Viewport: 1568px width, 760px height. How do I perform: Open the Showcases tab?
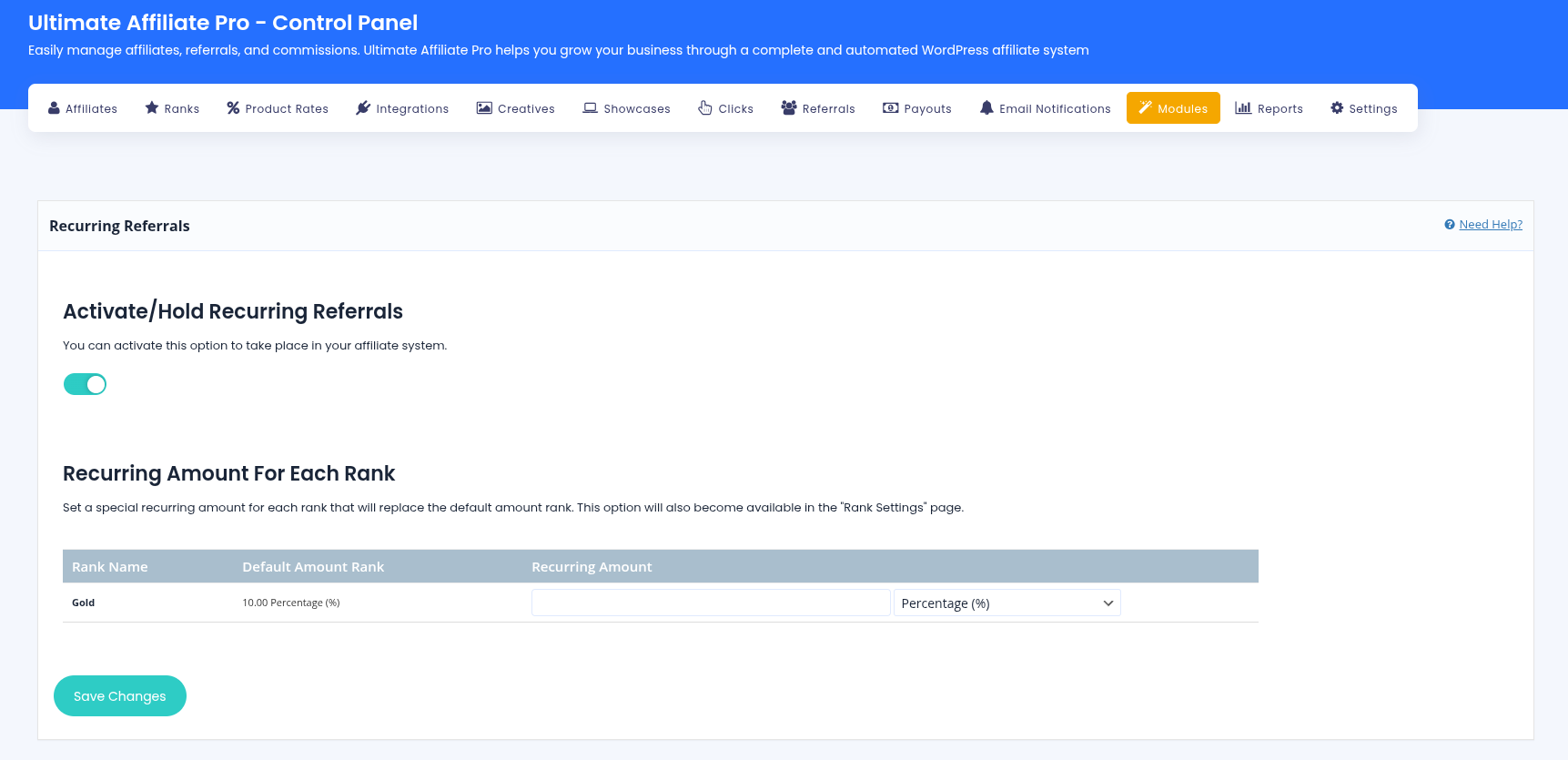coord(626,108)
